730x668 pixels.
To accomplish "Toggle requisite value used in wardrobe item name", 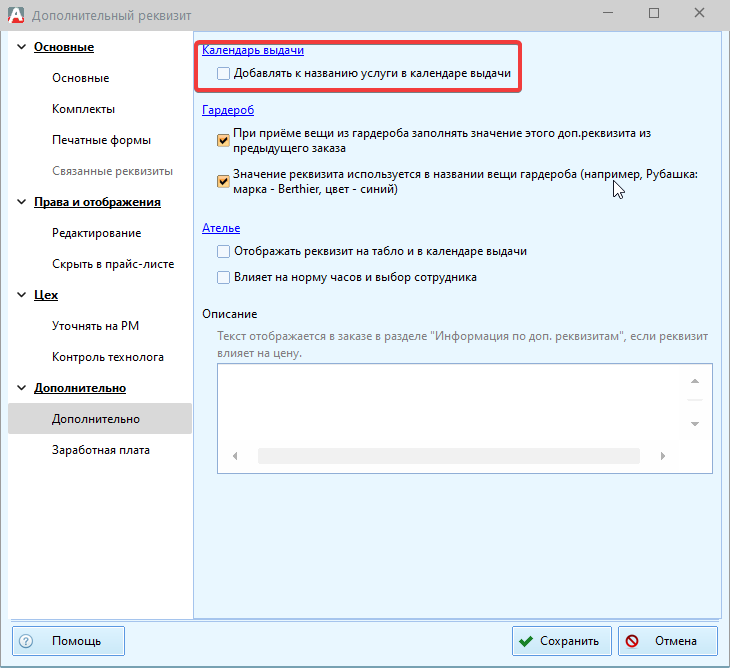I will (223, 181).
